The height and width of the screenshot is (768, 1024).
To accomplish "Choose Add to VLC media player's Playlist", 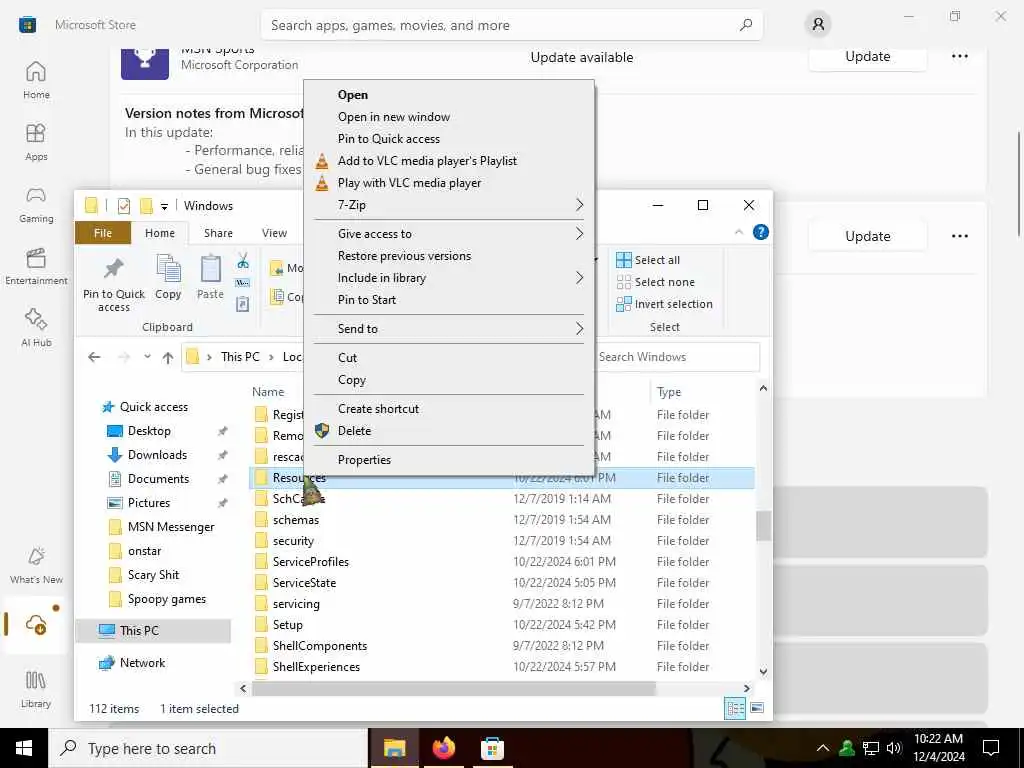I will click(449, 161).
